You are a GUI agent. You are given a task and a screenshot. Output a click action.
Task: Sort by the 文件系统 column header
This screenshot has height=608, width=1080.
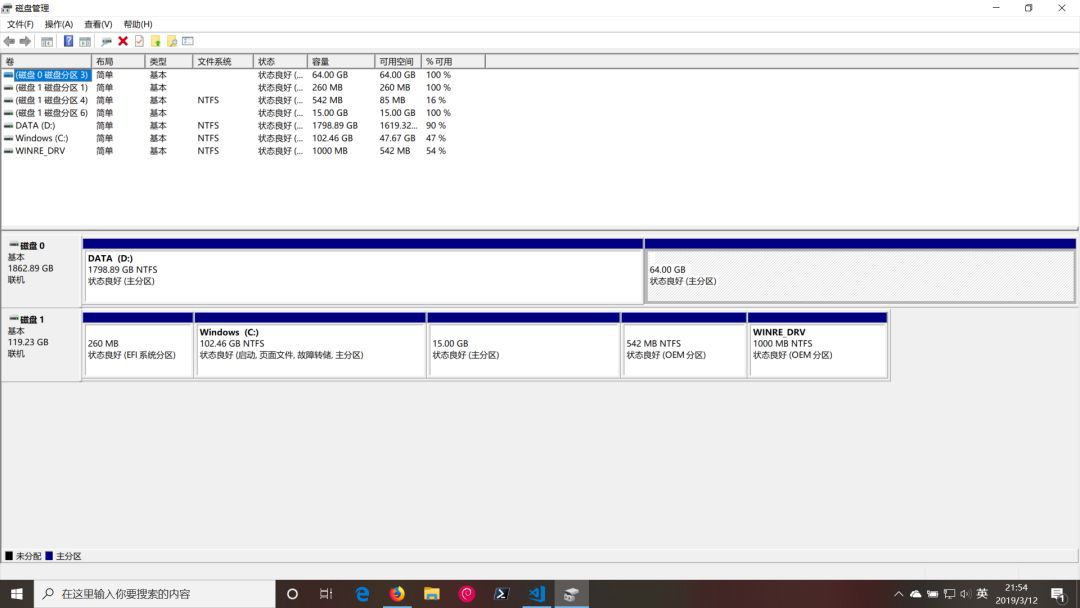click(223, 61)
